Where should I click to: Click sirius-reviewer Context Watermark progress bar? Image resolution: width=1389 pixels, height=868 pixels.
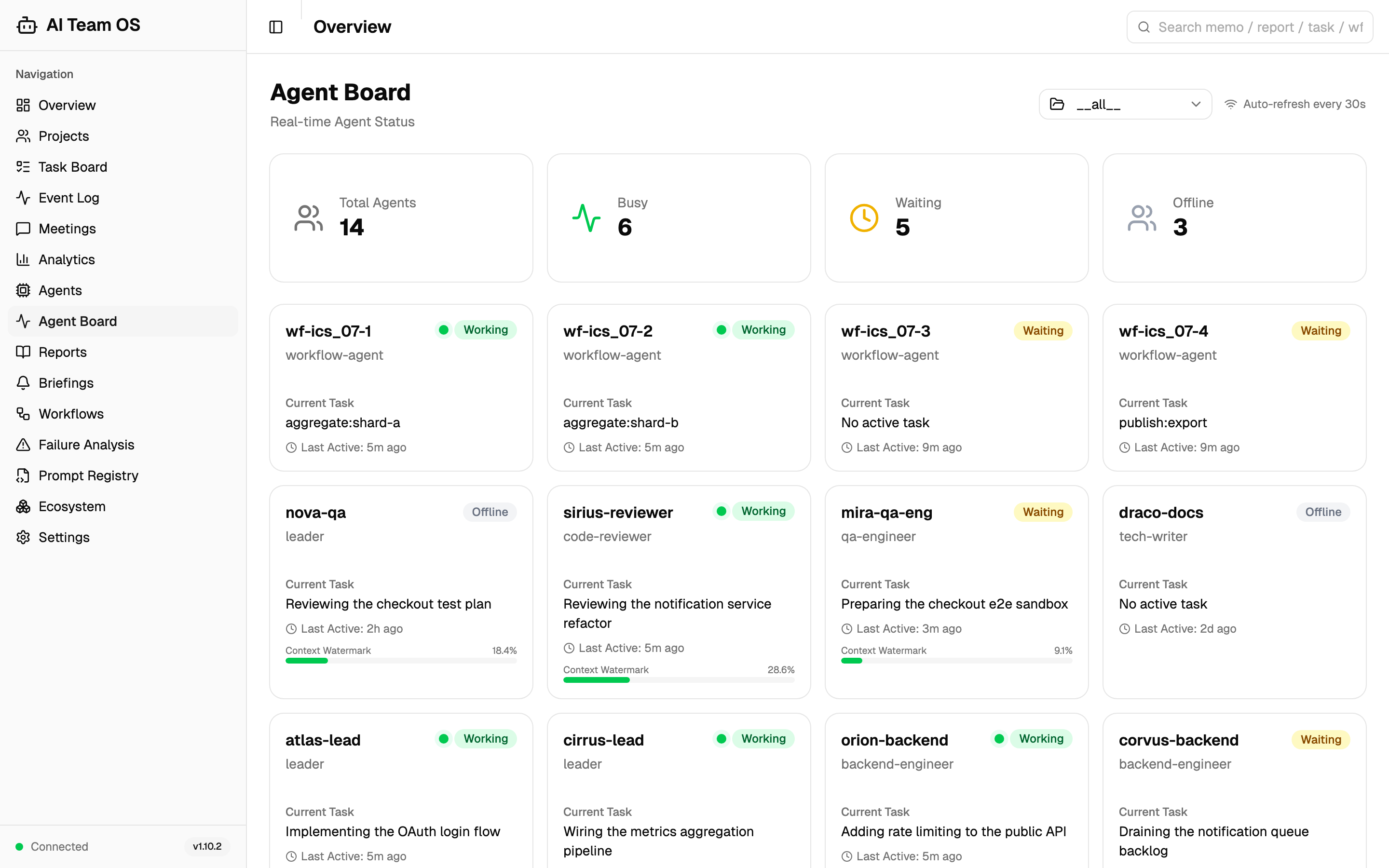click(679, 680)
